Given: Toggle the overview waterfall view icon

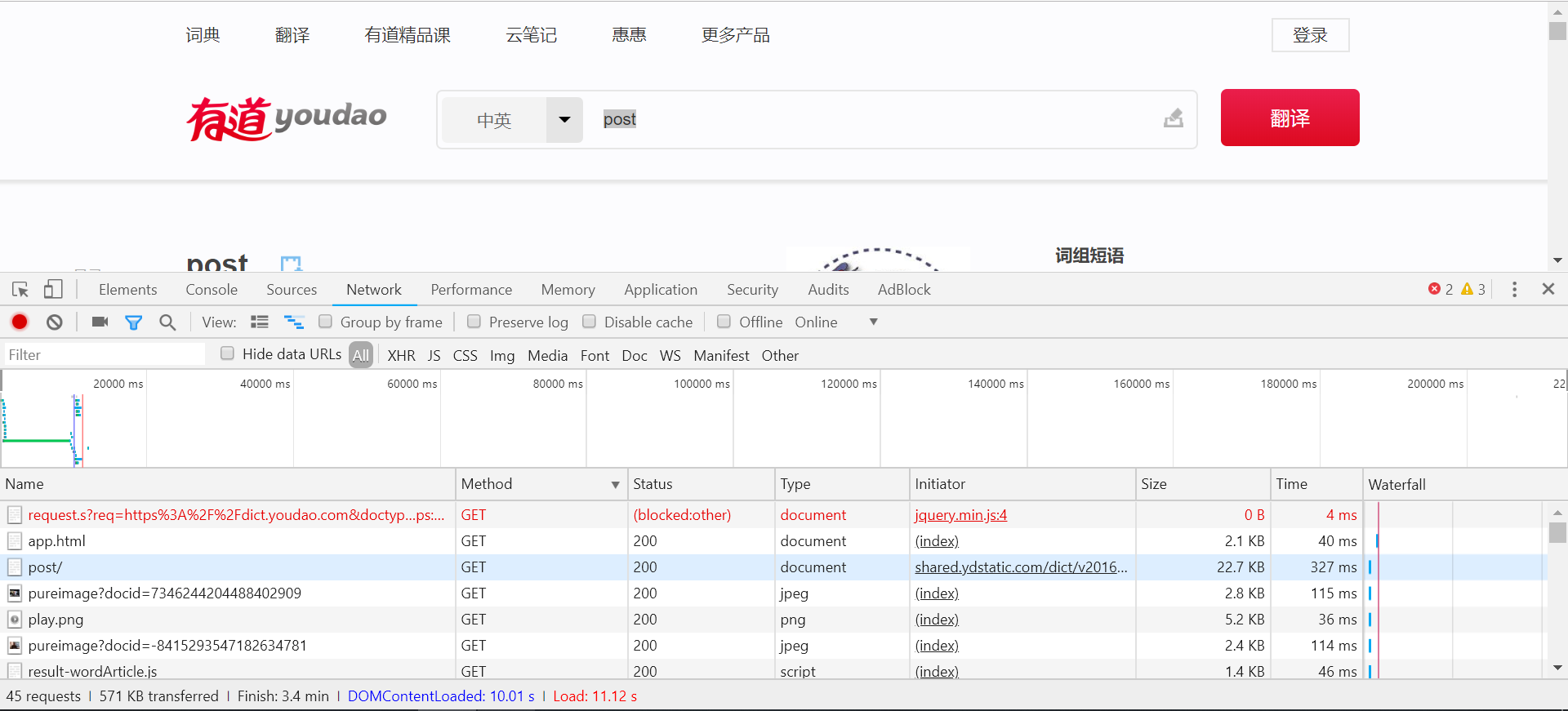Looking at the screenshot, I should [294, 322].
